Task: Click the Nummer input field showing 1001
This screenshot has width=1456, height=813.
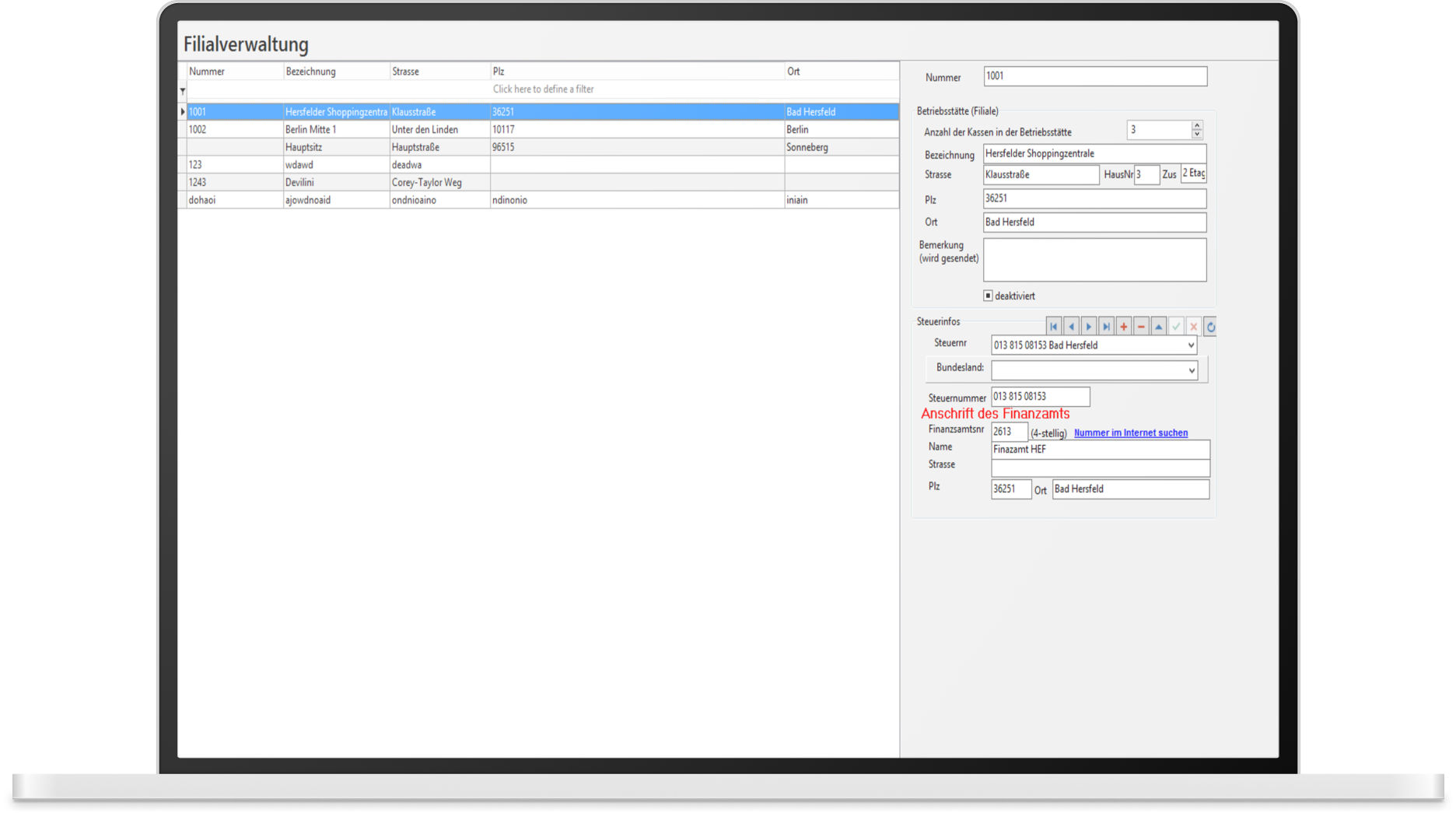Action: click(1095, 76)
